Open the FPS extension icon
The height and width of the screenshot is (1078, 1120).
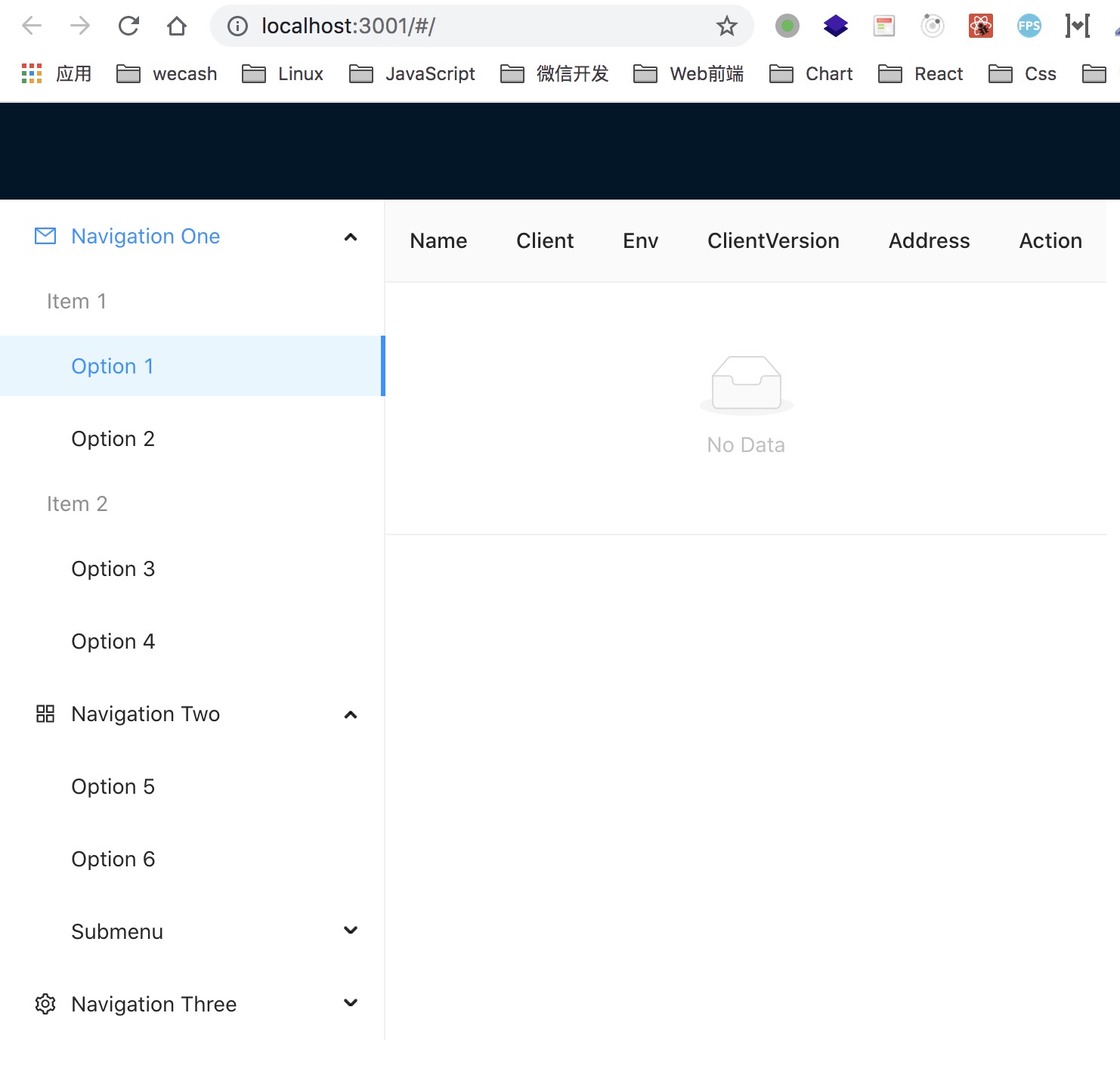tap(1029, 26)
